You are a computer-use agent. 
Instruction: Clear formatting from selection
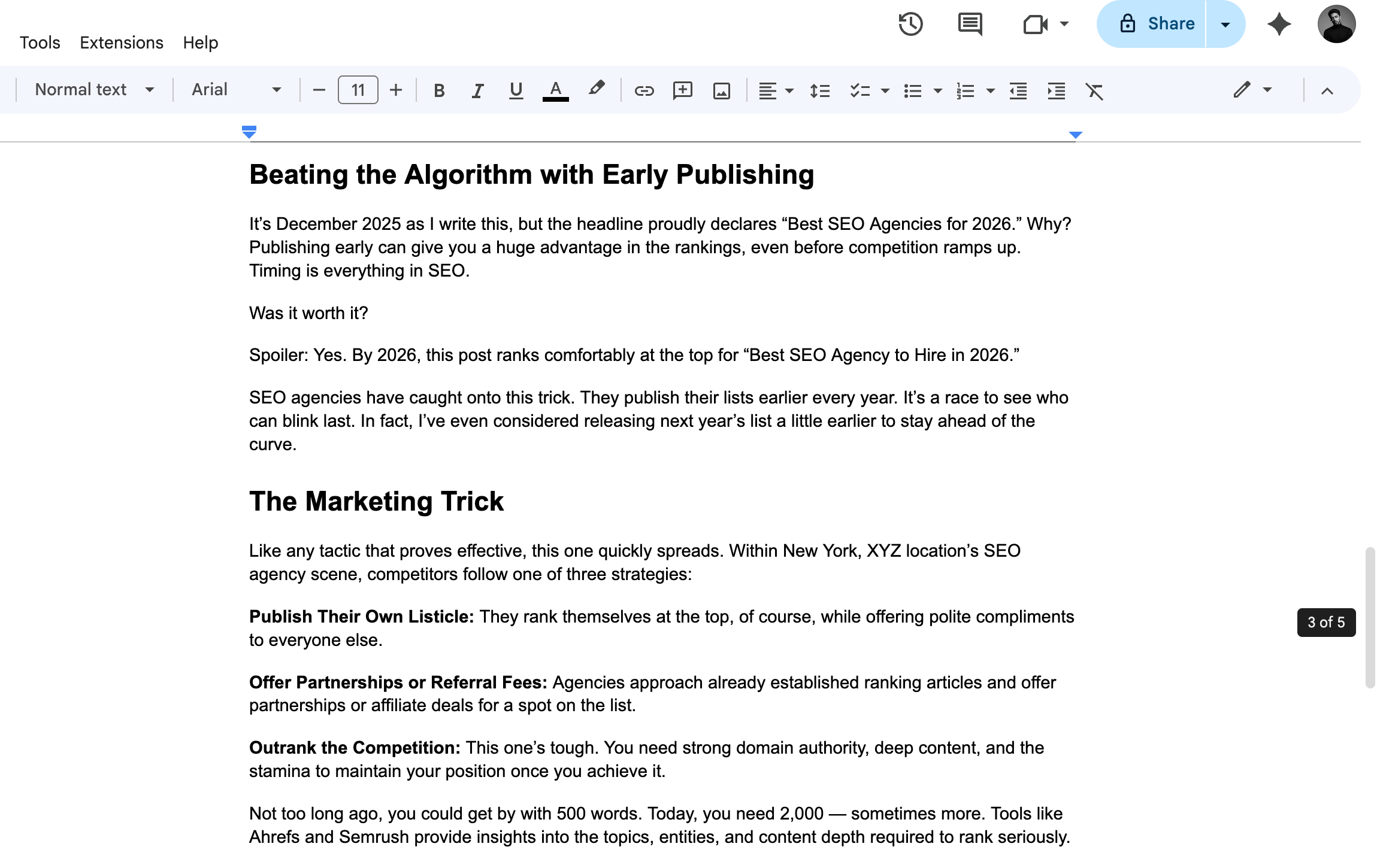click(x=1094, y=90)
